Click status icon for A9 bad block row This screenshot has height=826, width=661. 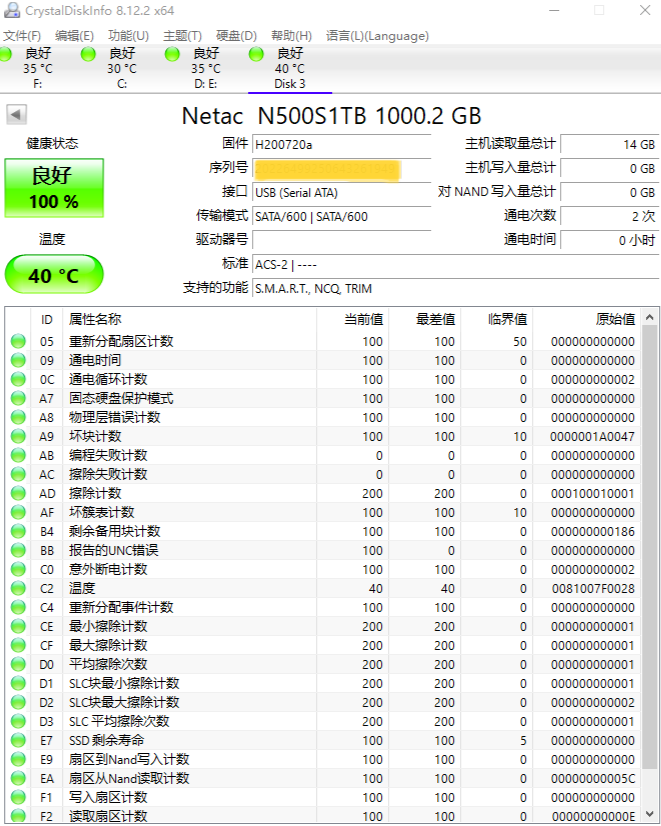[18, 436]
